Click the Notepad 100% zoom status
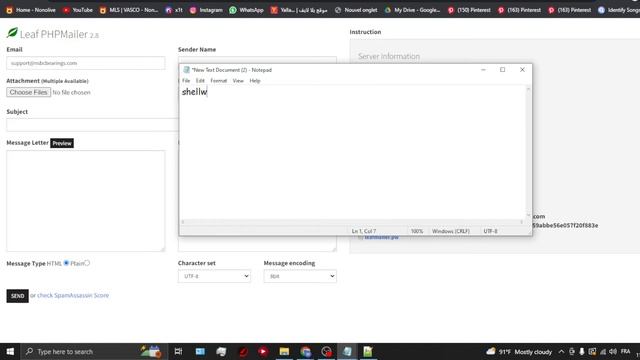The height and width of the screenshot is (360, 640). [x=417, y=231]
